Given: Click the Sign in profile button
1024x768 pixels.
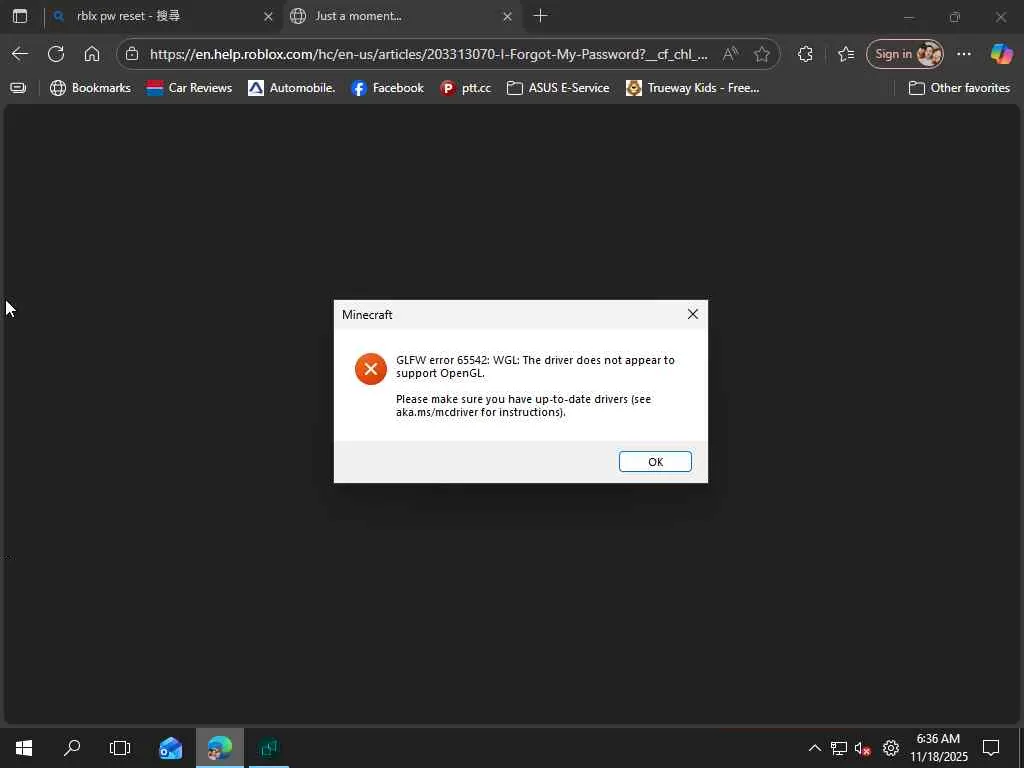Looking at the screenshot, I should [905, 54].
